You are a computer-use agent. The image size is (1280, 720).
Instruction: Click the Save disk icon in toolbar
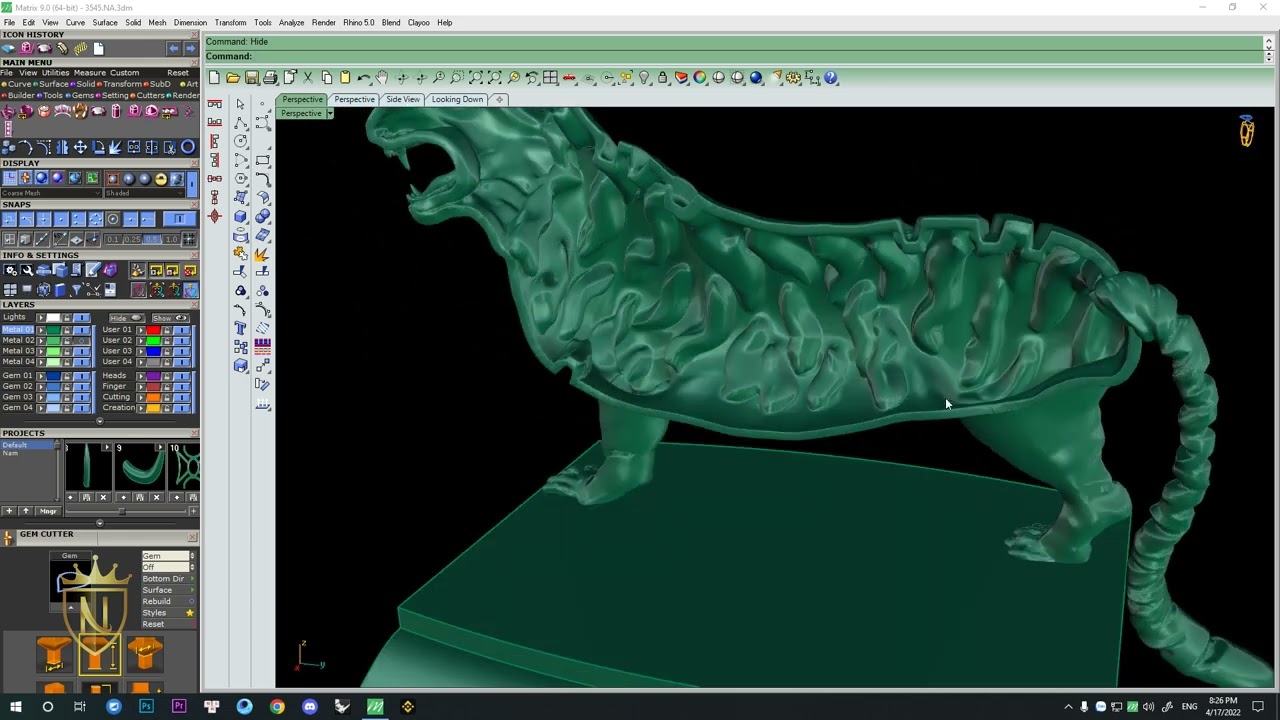click(252, 78)
